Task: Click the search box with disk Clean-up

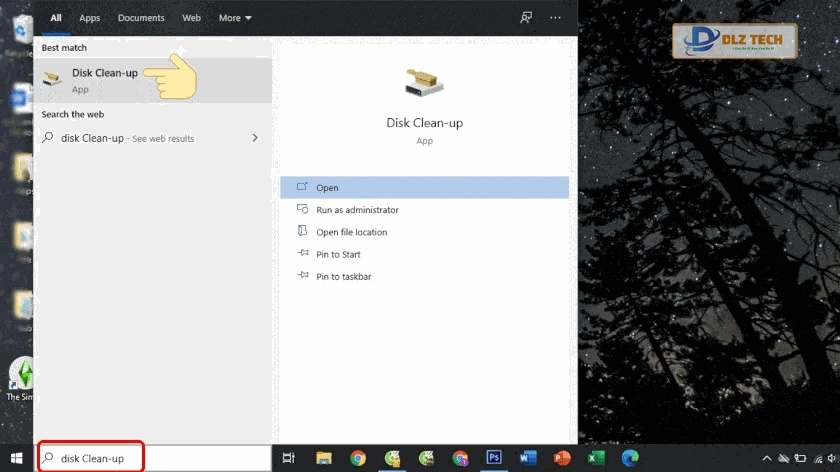Action: (x=92, y=458)
